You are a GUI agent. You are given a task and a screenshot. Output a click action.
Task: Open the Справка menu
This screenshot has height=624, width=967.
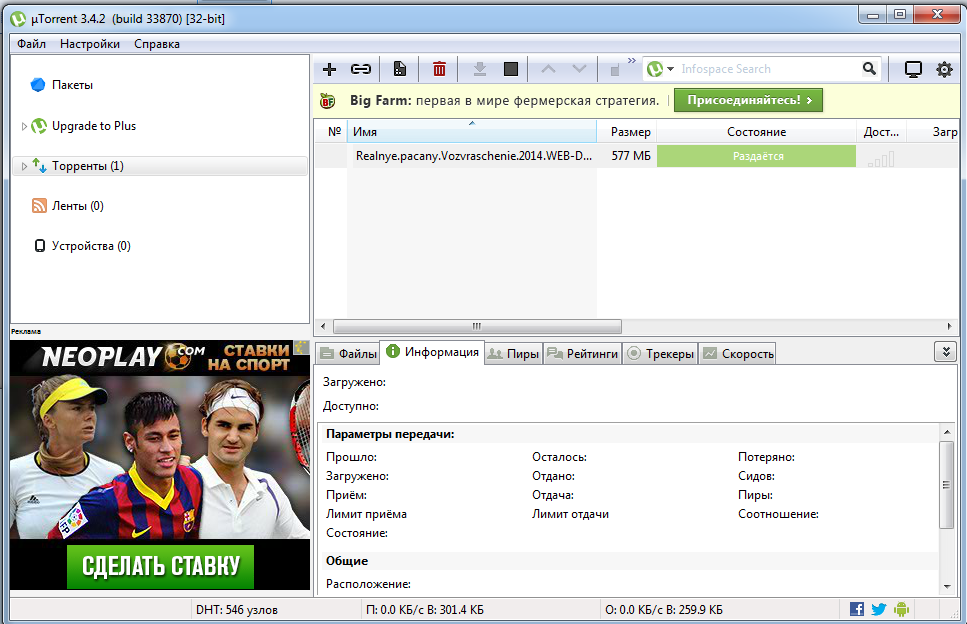(157, 44)
